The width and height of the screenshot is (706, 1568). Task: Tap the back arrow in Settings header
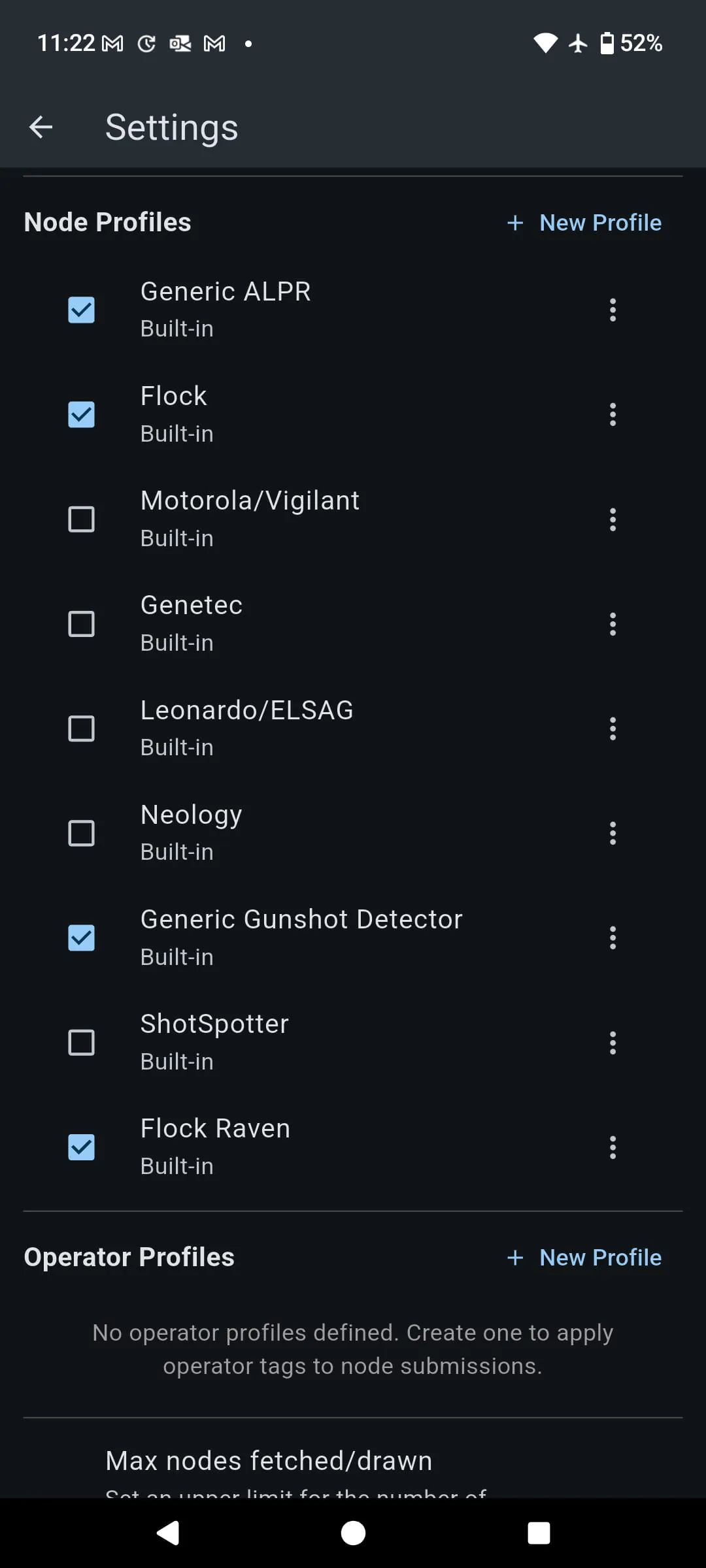[41, 127]
